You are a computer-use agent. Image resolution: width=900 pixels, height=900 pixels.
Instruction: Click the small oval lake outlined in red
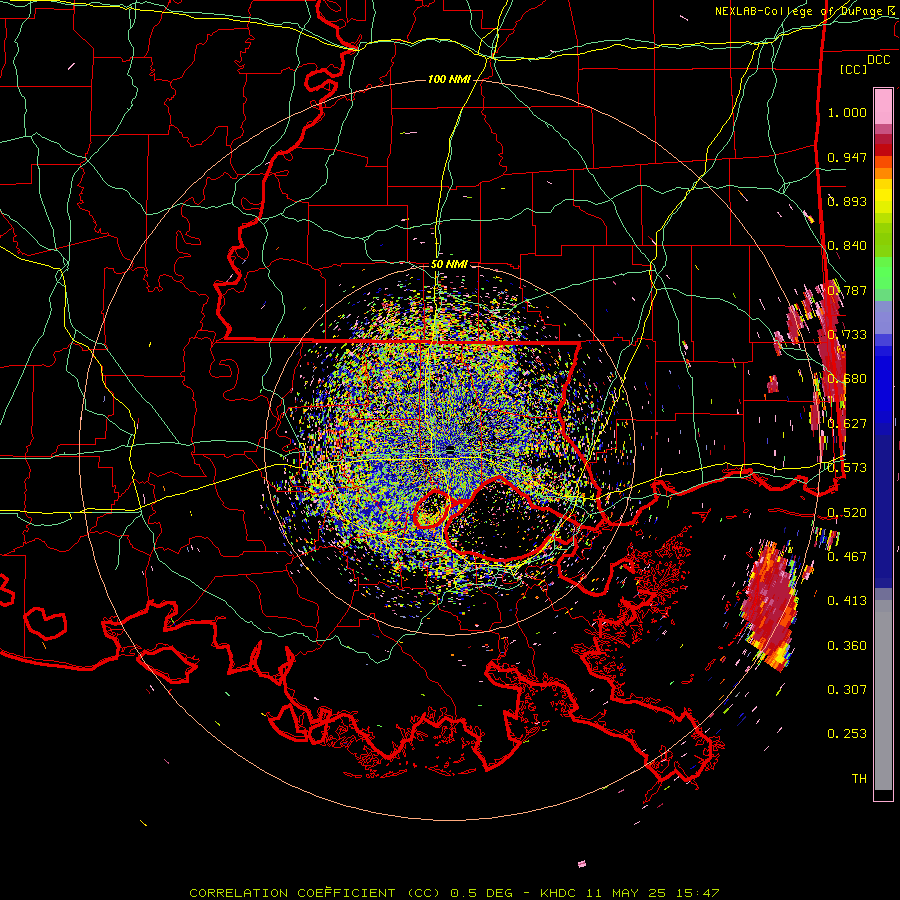432,509
